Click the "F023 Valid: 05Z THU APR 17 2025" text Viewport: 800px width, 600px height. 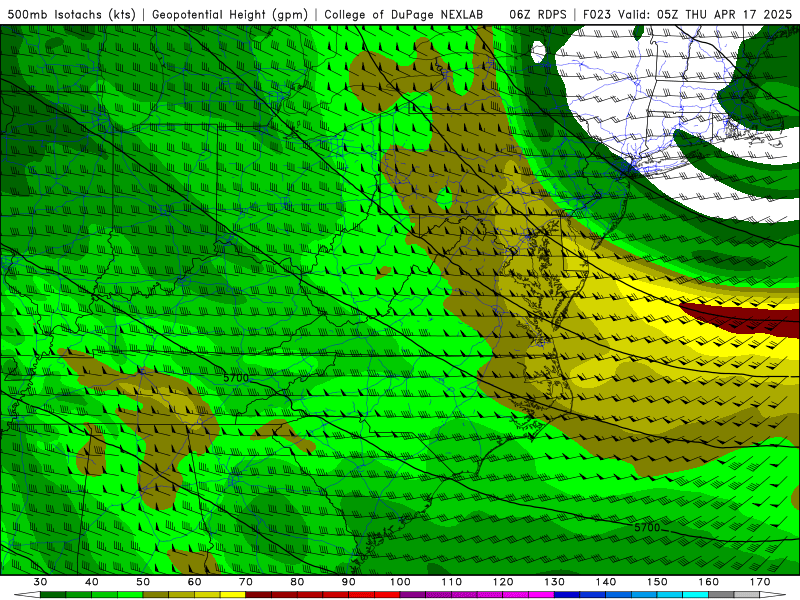687,15
